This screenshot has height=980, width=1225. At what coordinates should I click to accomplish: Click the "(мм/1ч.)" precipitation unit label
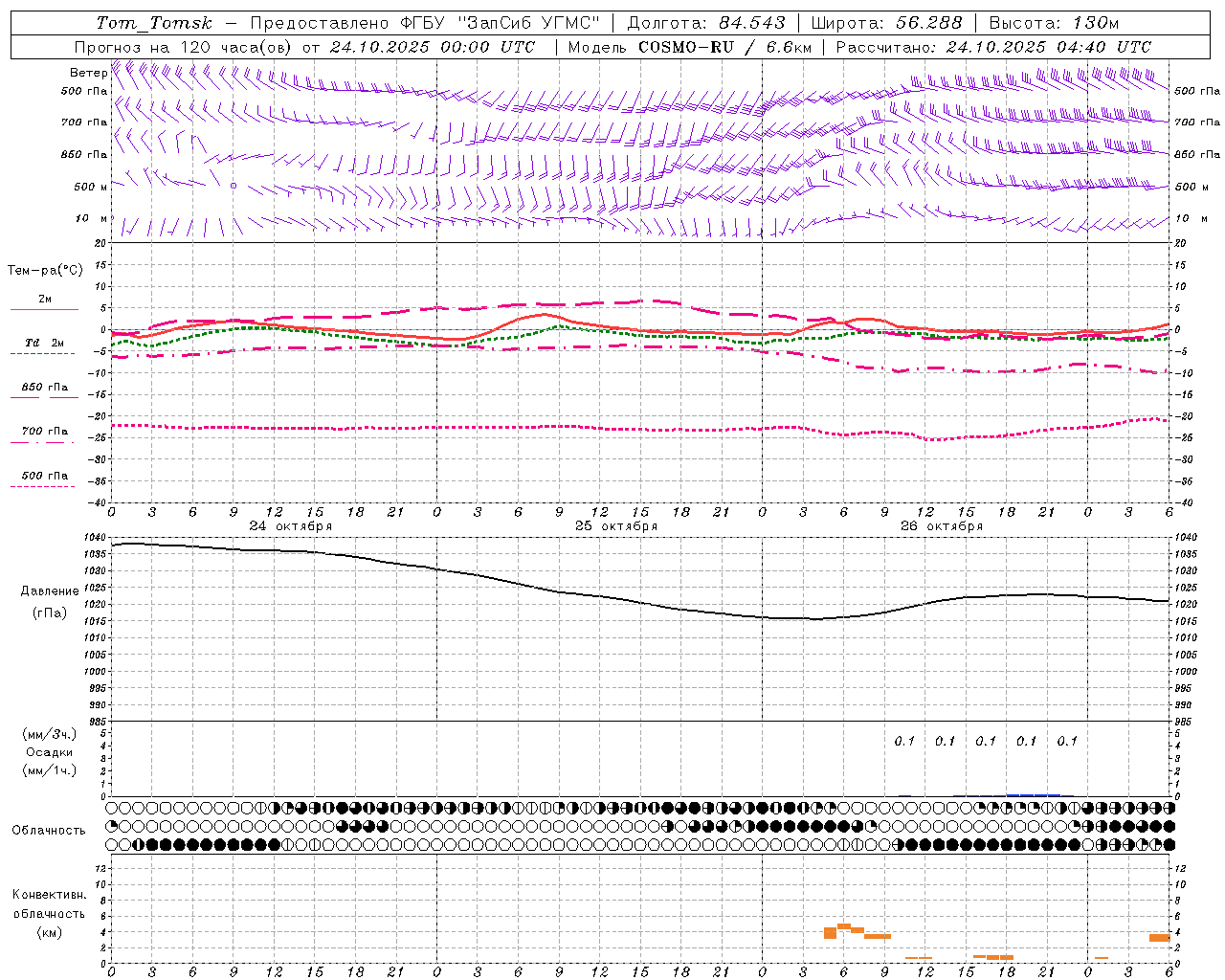point(50,770)
